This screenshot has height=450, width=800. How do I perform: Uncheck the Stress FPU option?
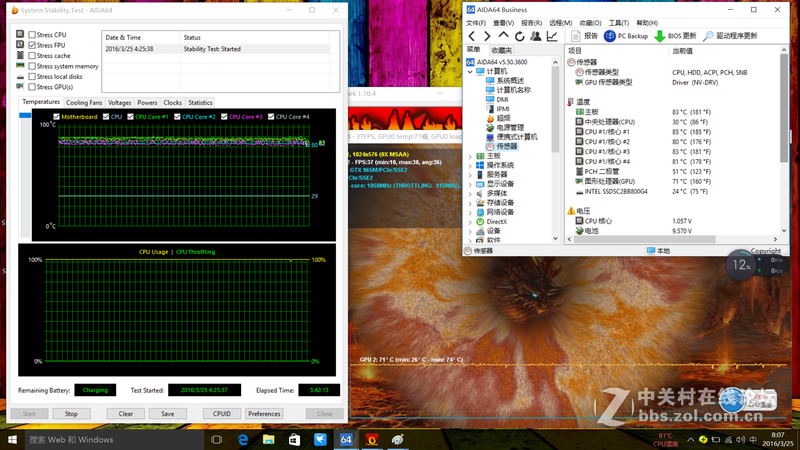point(33,45)
